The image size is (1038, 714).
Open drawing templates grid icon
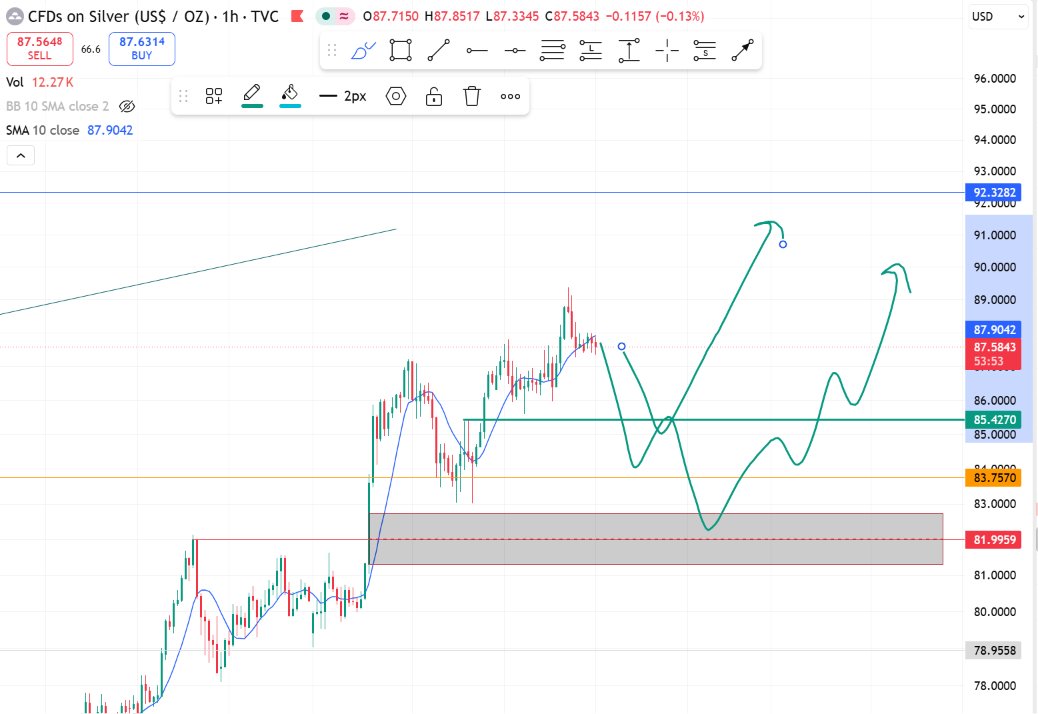point(214,97)
